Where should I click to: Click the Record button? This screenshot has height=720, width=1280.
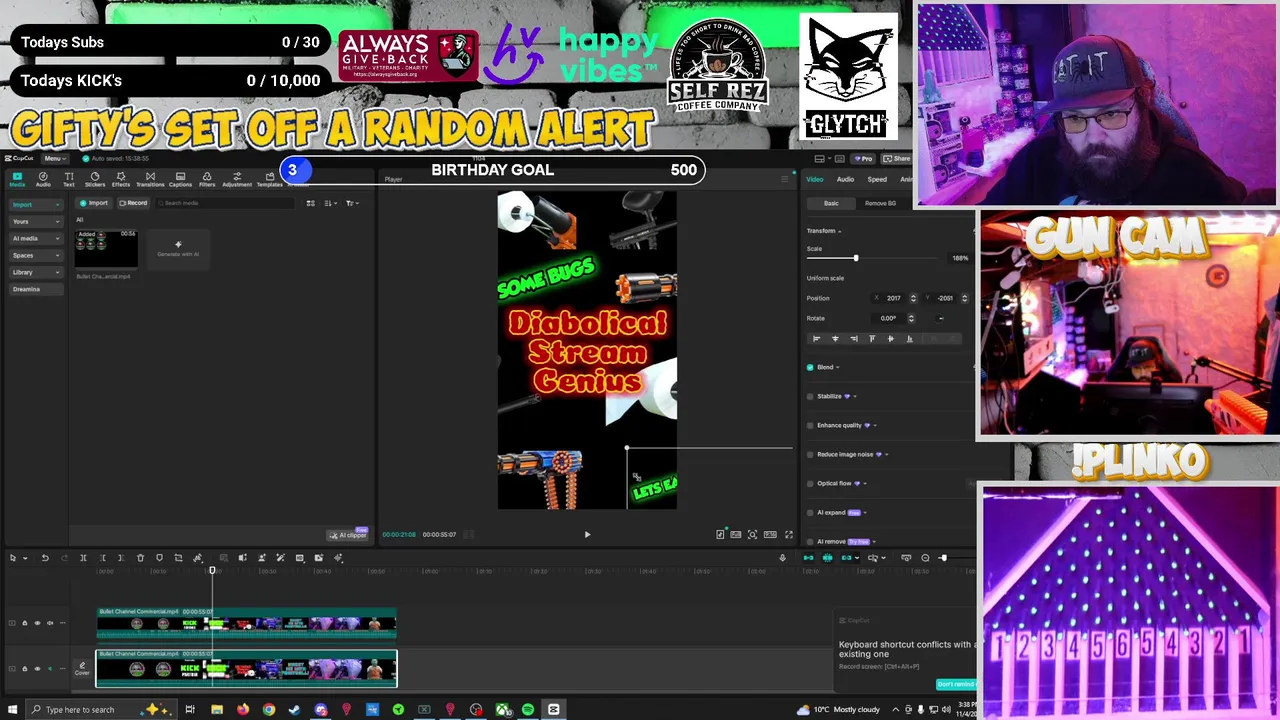pyautogui.click(x=133, y=203)
